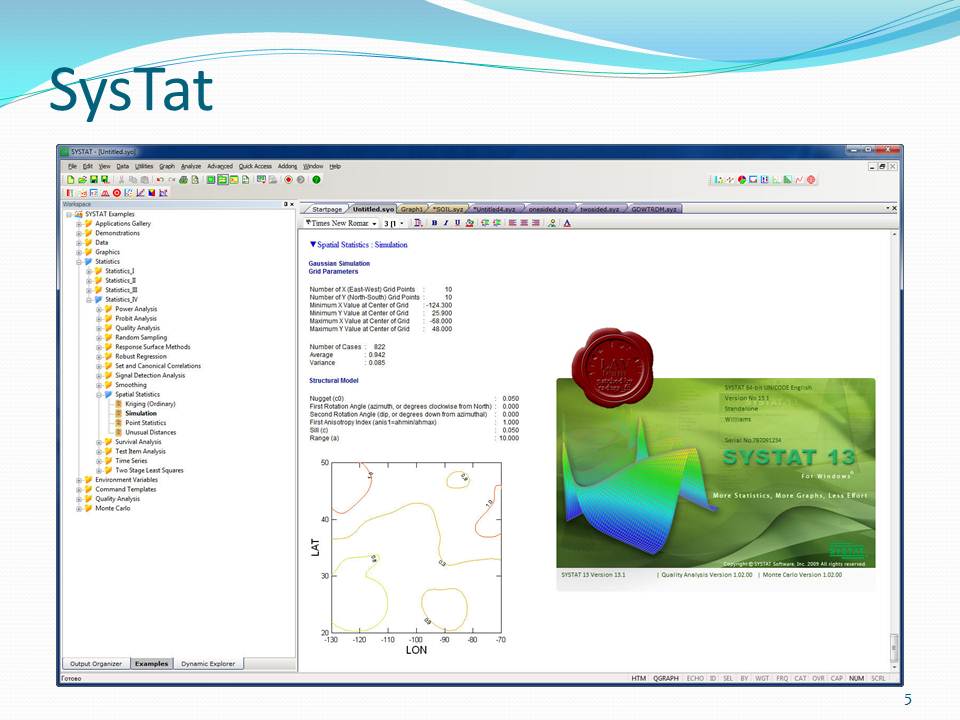Select Power Analysis folder
This screenshot has width=960, height=720.
tap(136, 309)
